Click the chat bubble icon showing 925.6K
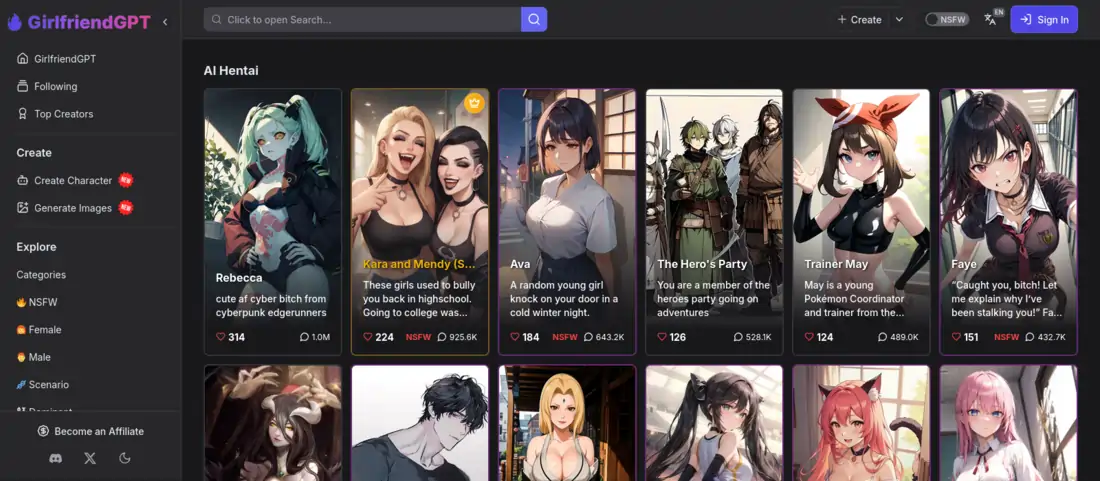The width and height of the screenshot is (1100, 481). point(441,337)
